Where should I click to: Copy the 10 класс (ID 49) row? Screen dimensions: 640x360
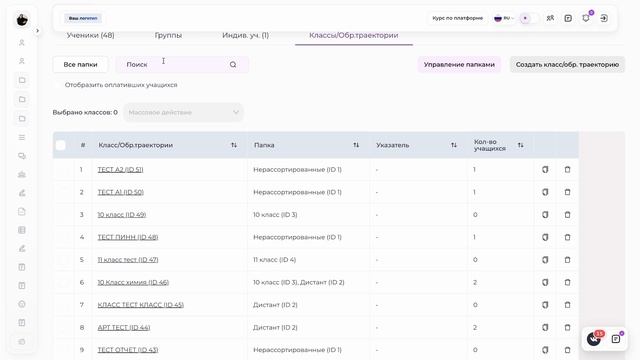point(545,215)
